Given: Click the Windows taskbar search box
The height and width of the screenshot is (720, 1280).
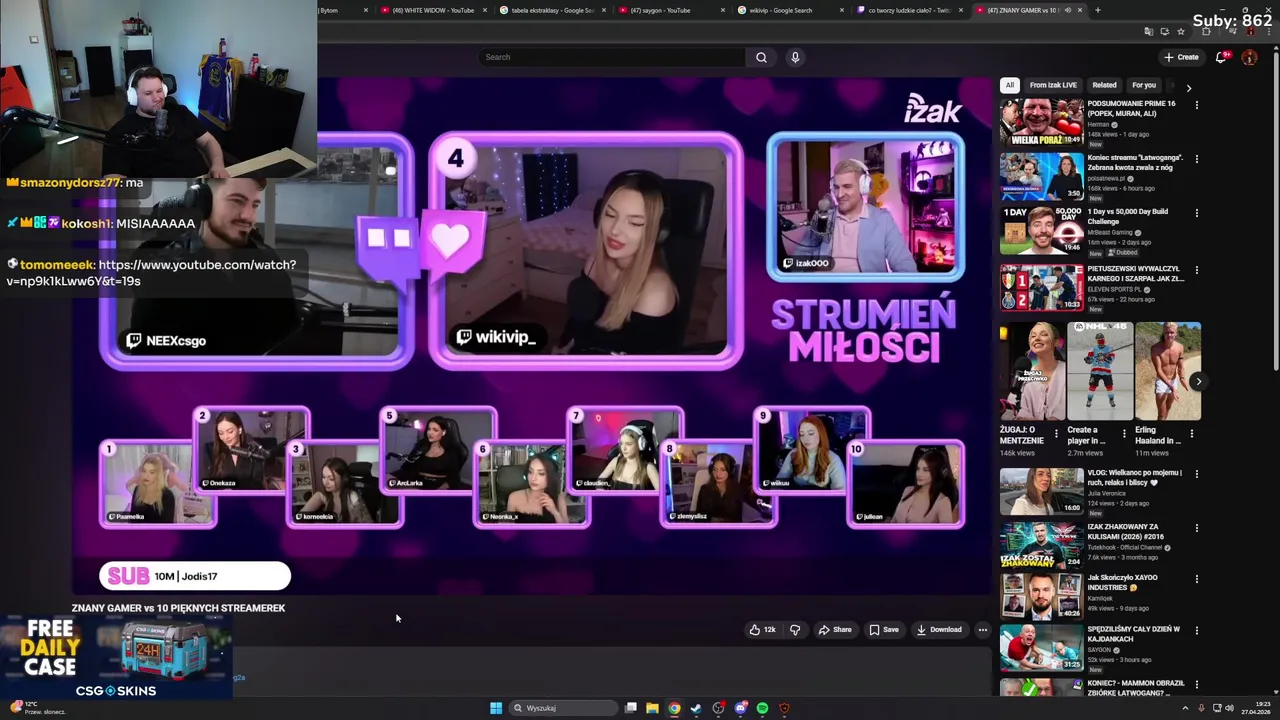Looking at the screenshot, I should 562,708.
